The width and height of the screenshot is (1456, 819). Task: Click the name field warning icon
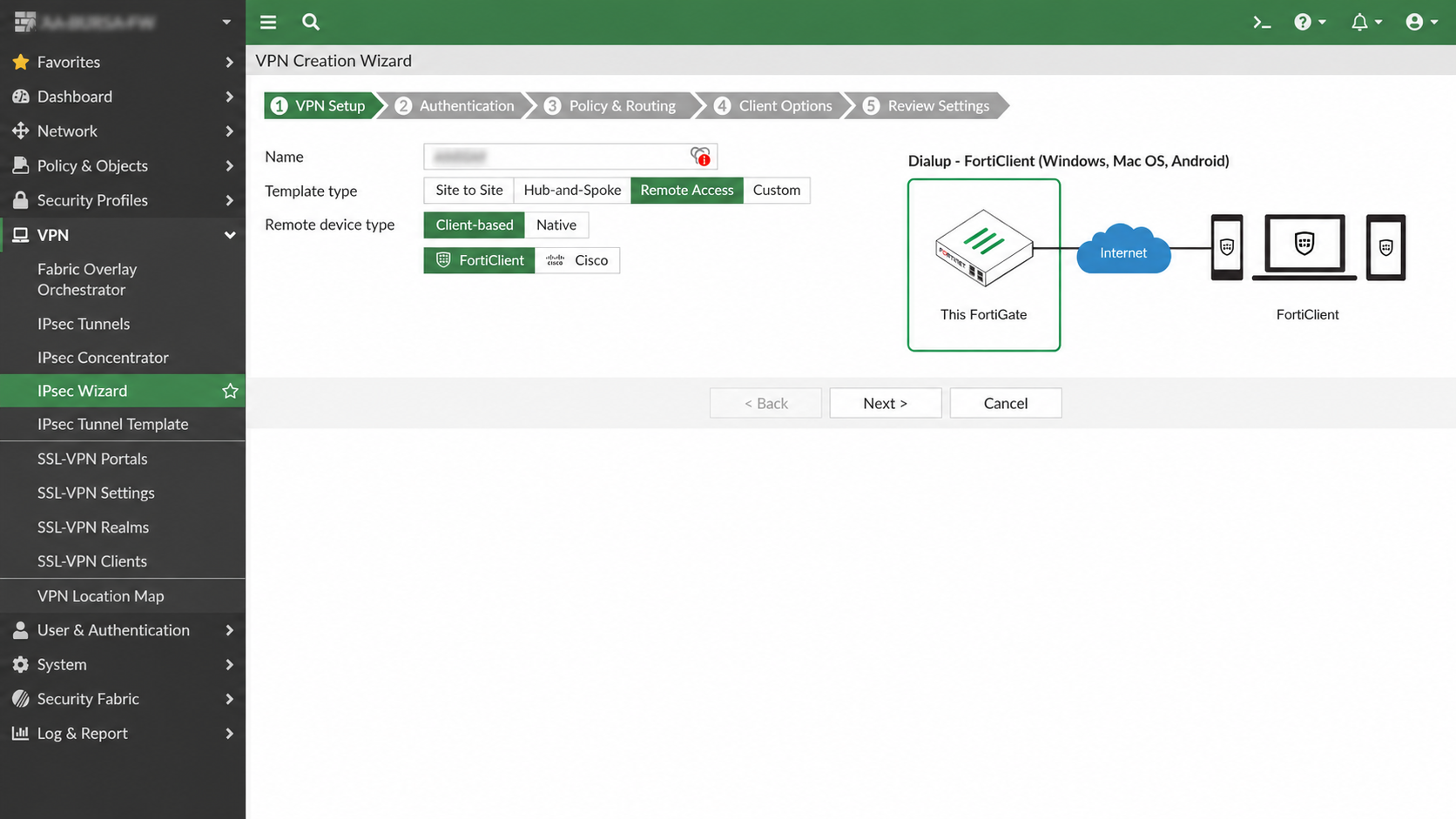[x=700, y=157]
